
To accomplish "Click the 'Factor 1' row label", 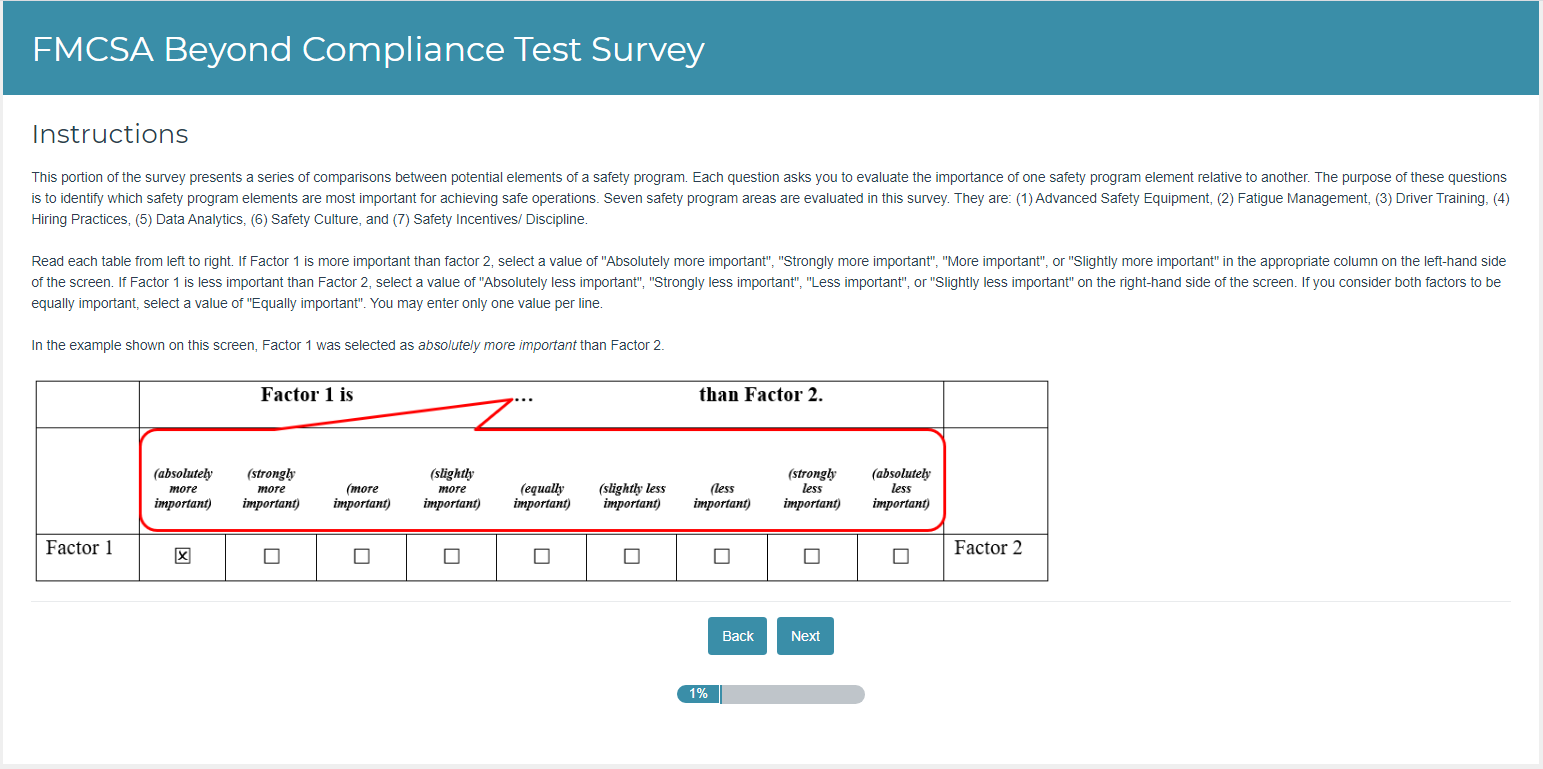I will click(80, 548).
